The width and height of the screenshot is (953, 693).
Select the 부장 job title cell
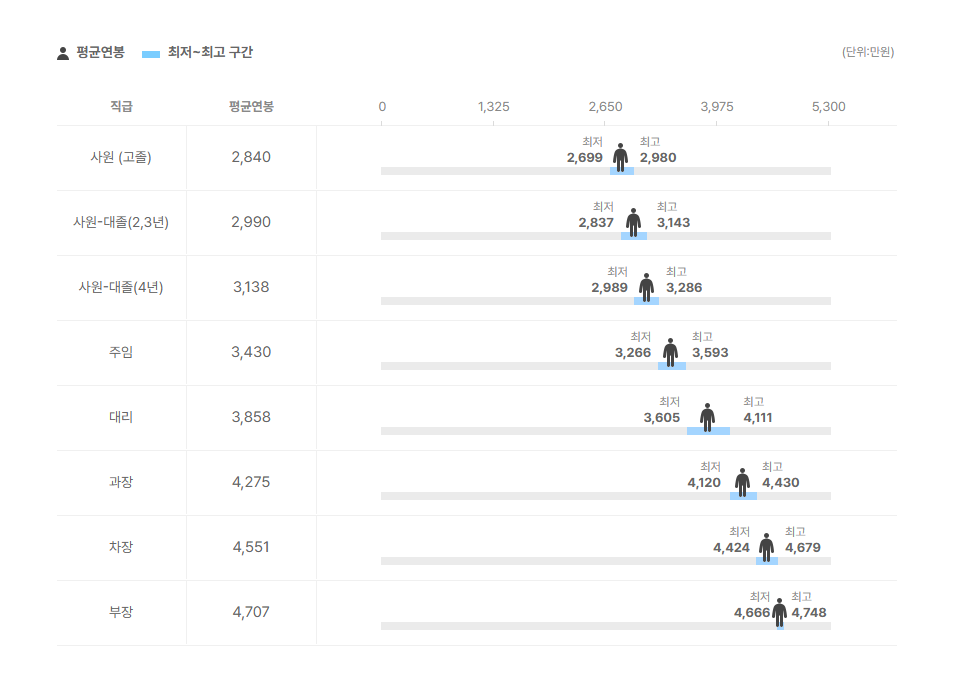[x=121, y=612]
